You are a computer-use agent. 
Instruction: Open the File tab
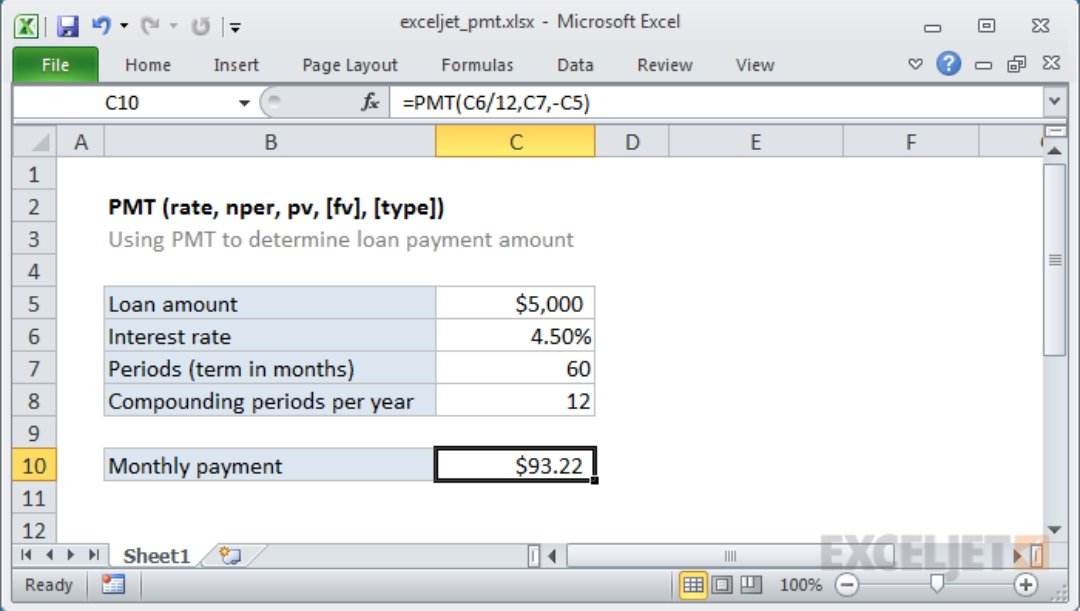point(55,65)
